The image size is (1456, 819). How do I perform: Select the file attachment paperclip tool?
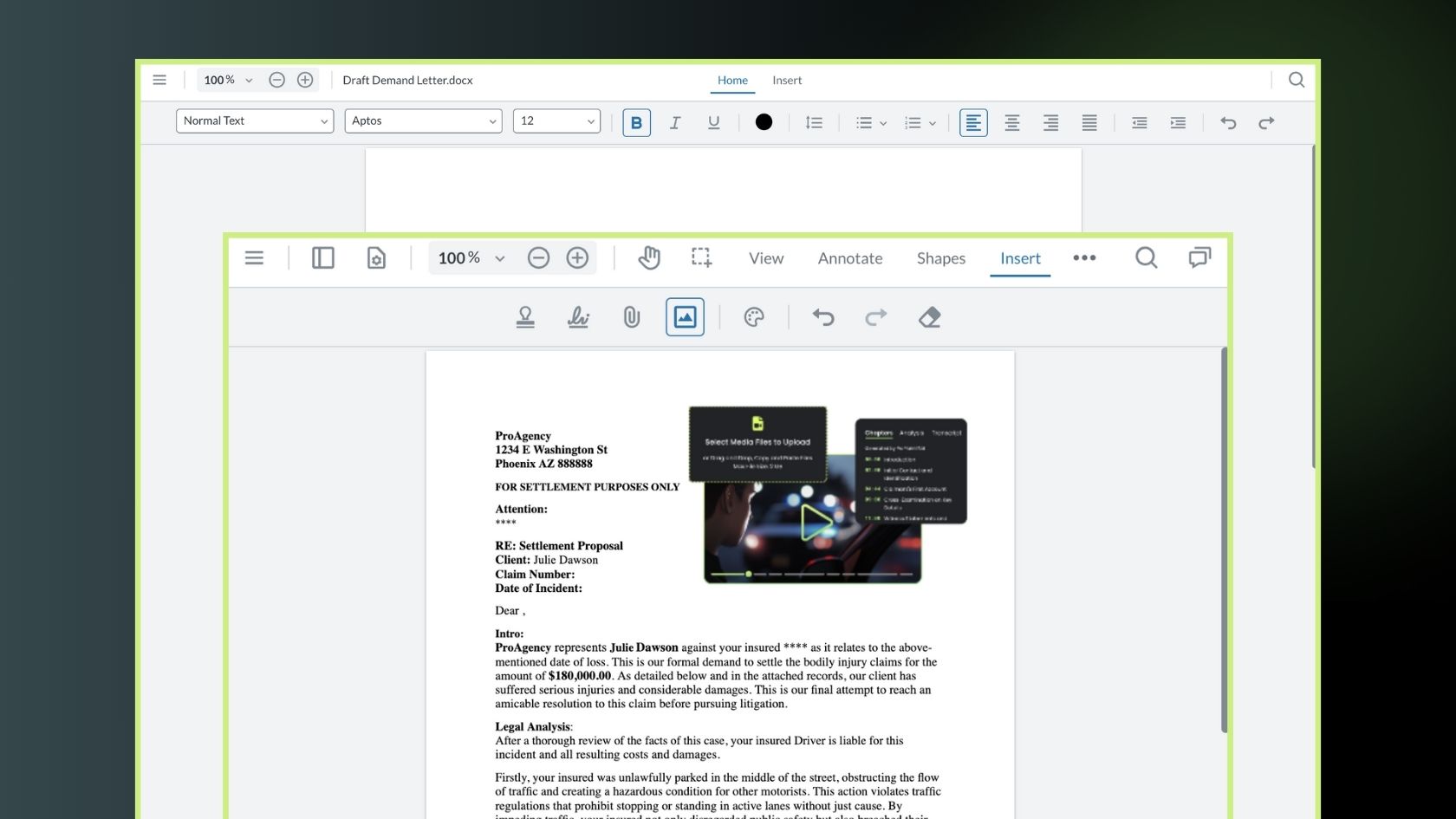pyautogui.click(x=632, y=317)
